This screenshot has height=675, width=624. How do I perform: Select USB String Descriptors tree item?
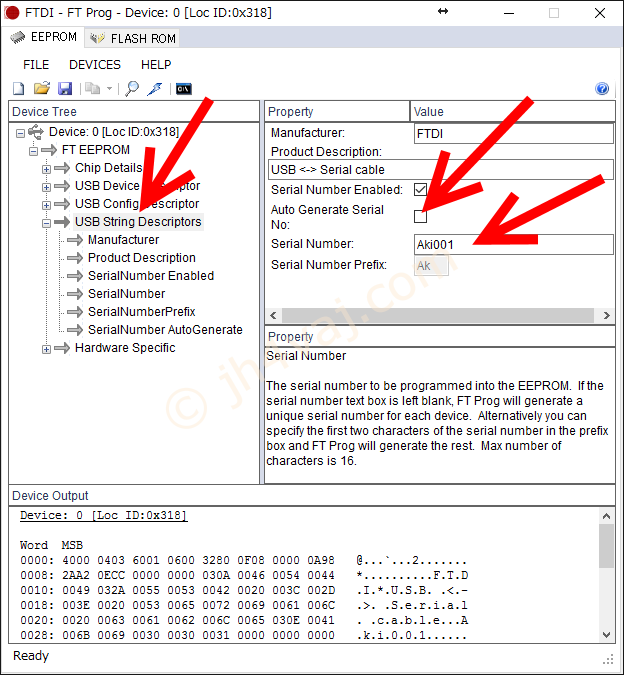pos(138,222)
